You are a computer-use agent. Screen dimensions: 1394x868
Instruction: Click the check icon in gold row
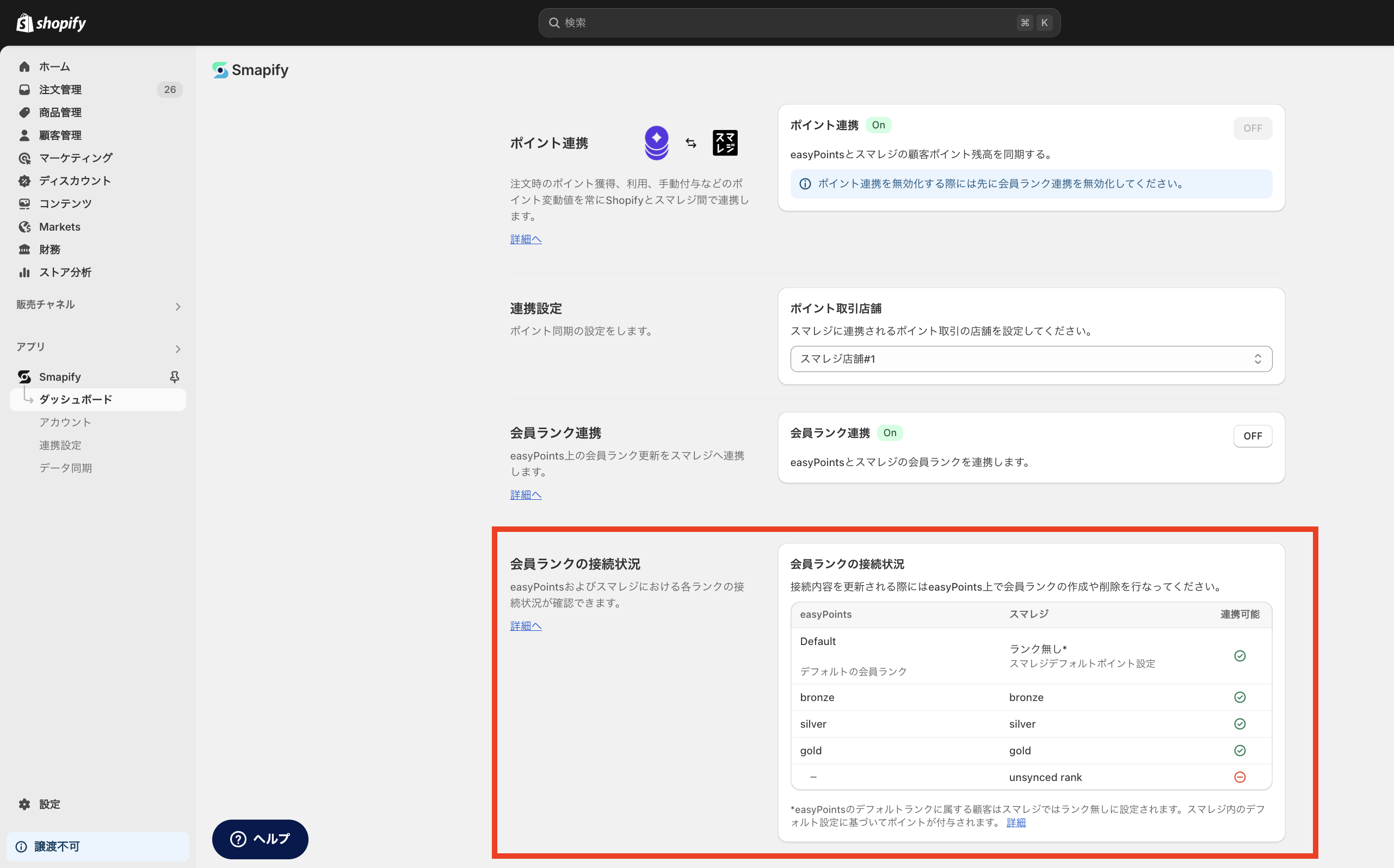tap(1240, 751)
